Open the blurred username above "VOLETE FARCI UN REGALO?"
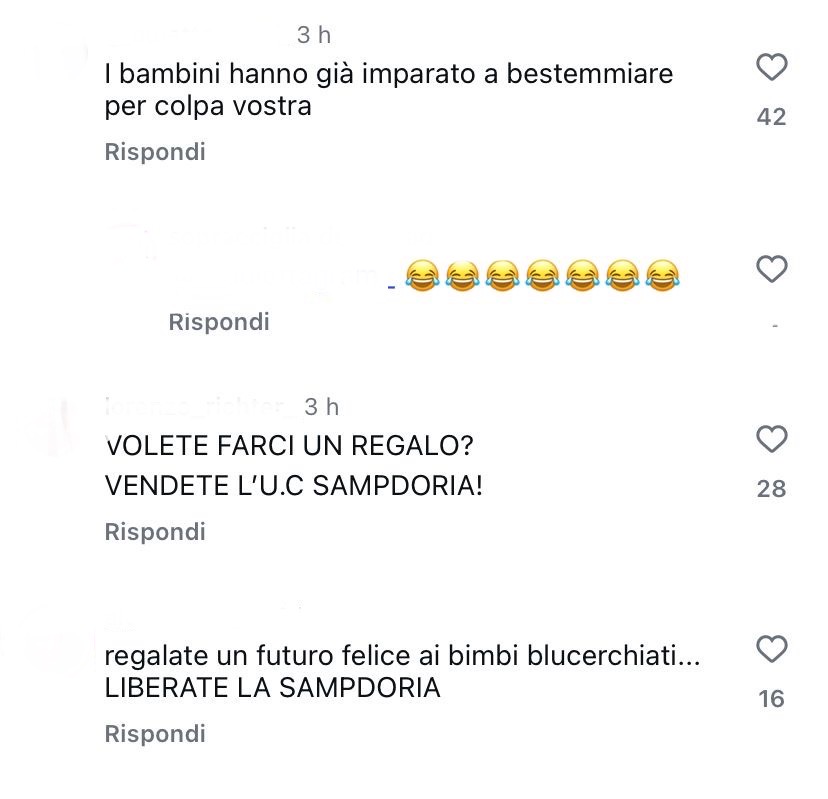This screenshot has height=799, width=828. pyautogui.click(x=198, y=406)
